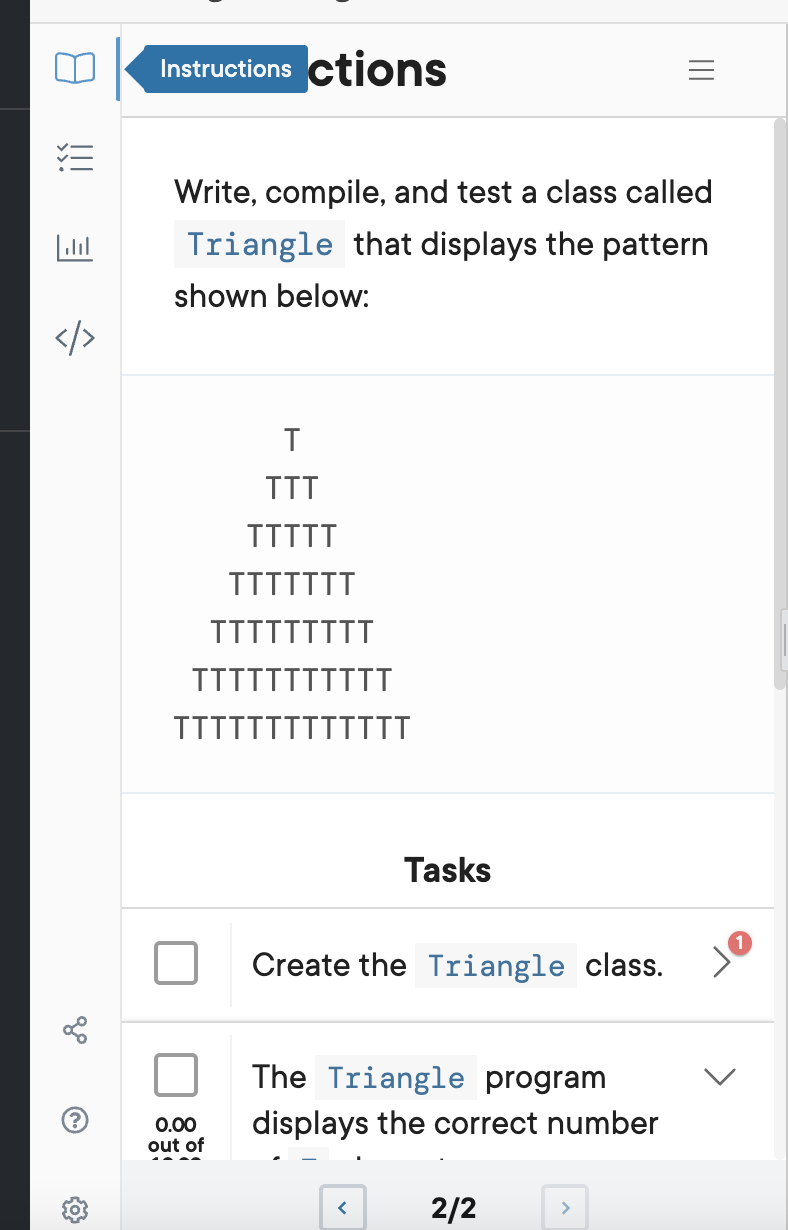This screenshot has width=788, height=1230.
Task: Select the code editor </> icon
Action: click(74, 337)
